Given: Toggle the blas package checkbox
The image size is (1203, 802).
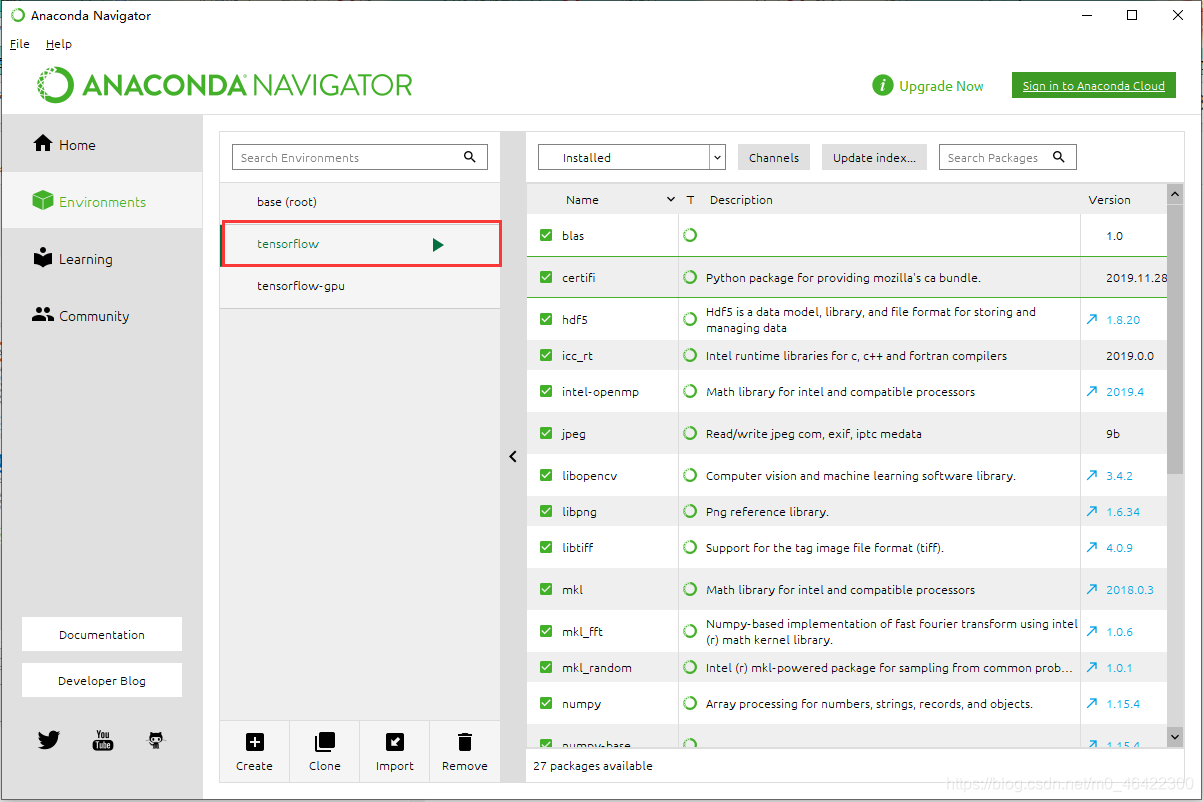Looking at the screenshot, I should (546, 235).
